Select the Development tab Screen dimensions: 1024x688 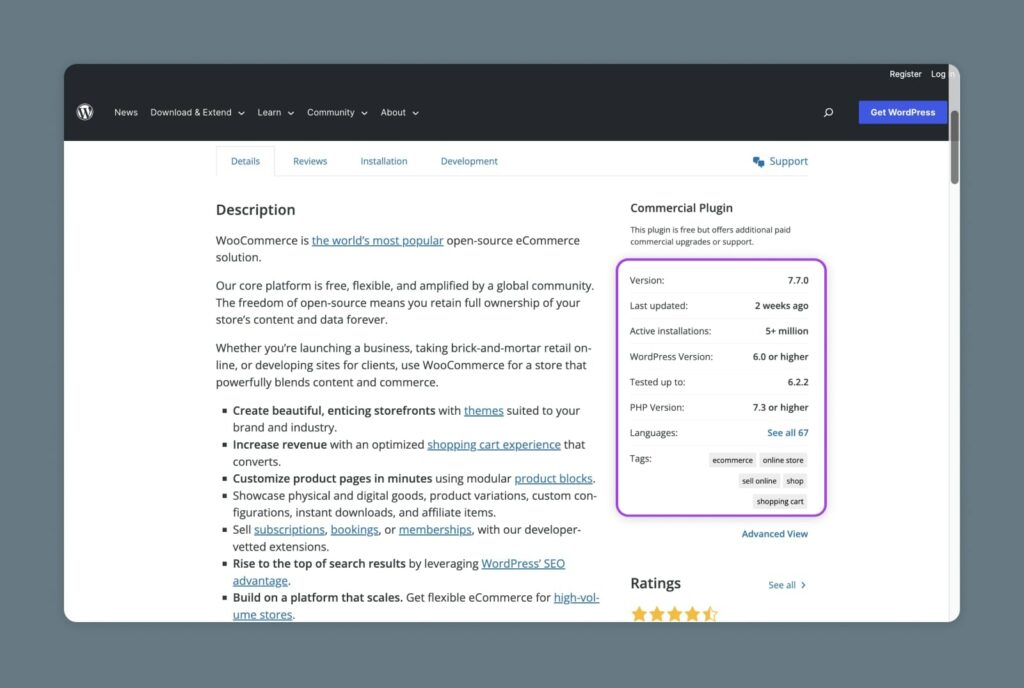pos(469,161)
